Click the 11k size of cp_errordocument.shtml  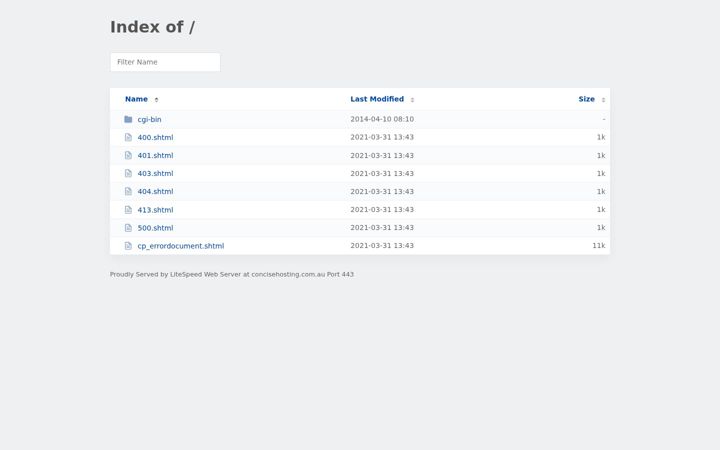599,246
